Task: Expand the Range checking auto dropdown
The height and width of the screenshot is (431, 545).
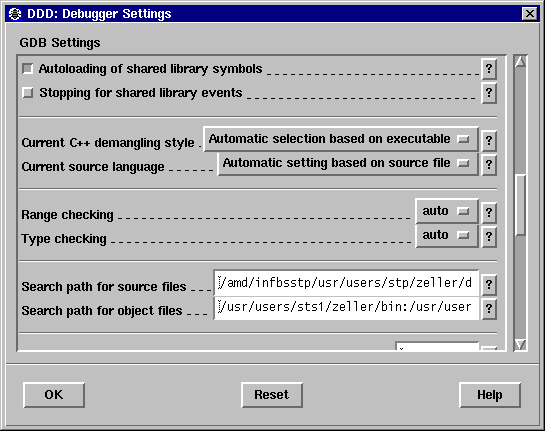Action: coord(447,211)
